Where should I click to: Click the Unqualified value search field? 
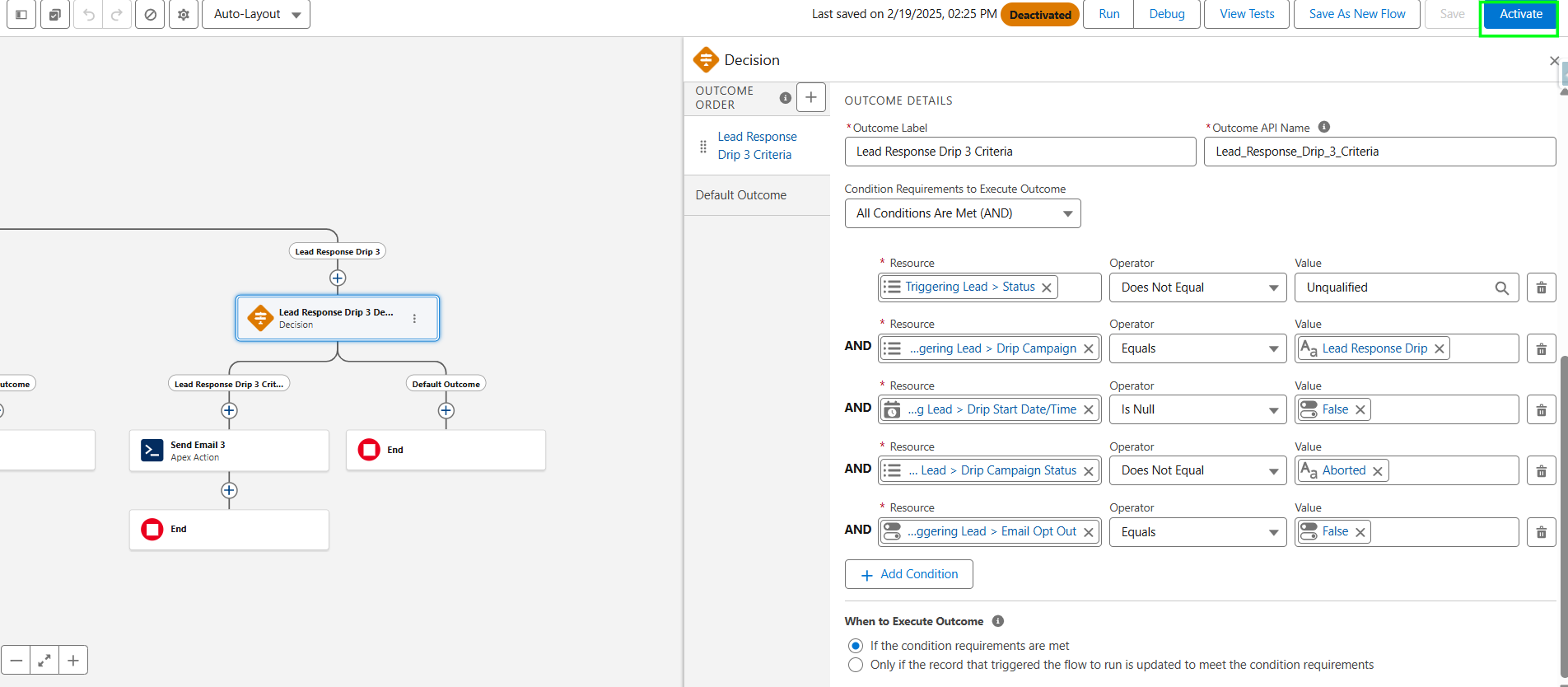point(1407,287)
